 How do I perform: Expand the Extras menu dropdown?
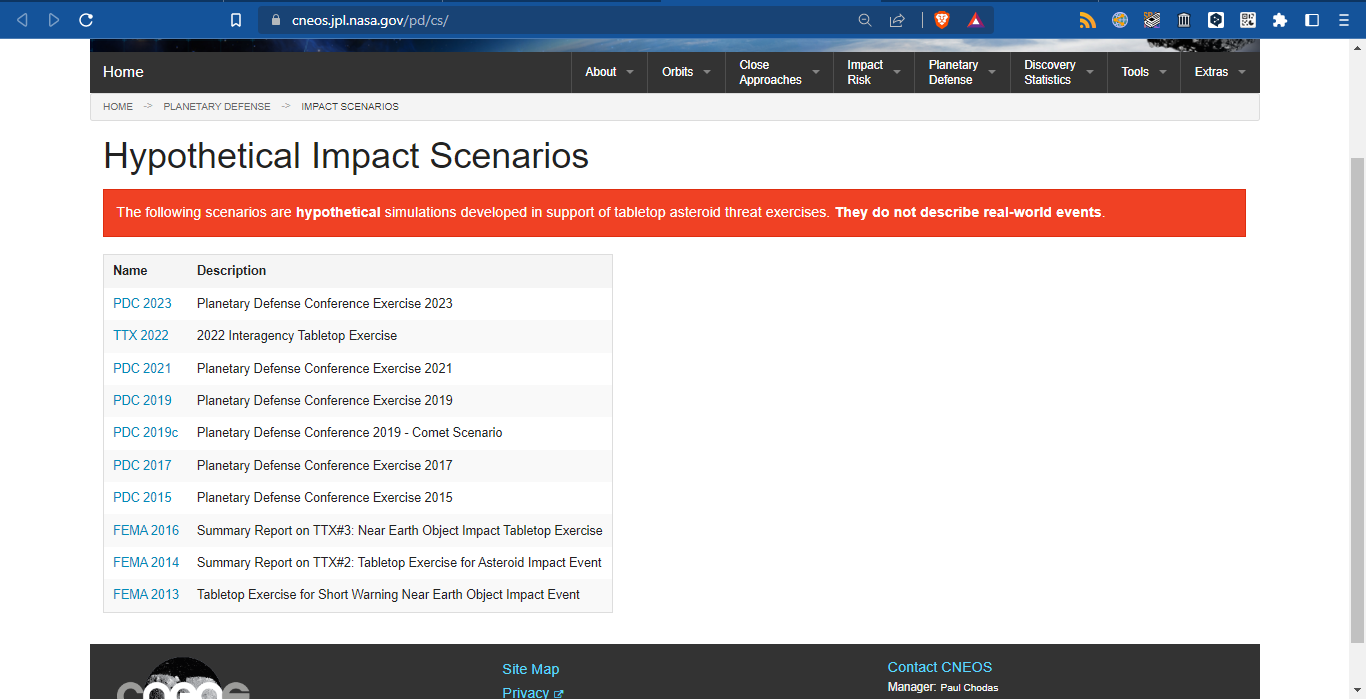[1220, 72]
